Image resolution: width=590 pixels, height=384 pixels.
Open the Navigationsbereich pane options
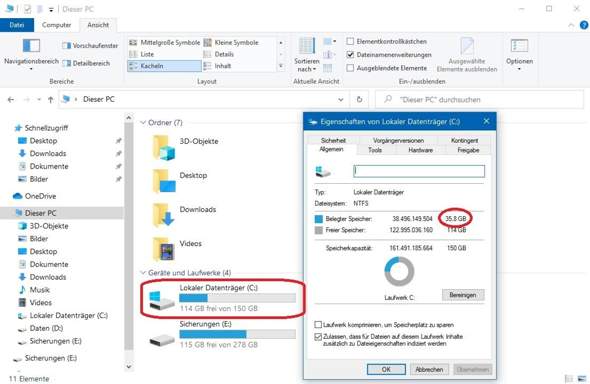(31, 55)
